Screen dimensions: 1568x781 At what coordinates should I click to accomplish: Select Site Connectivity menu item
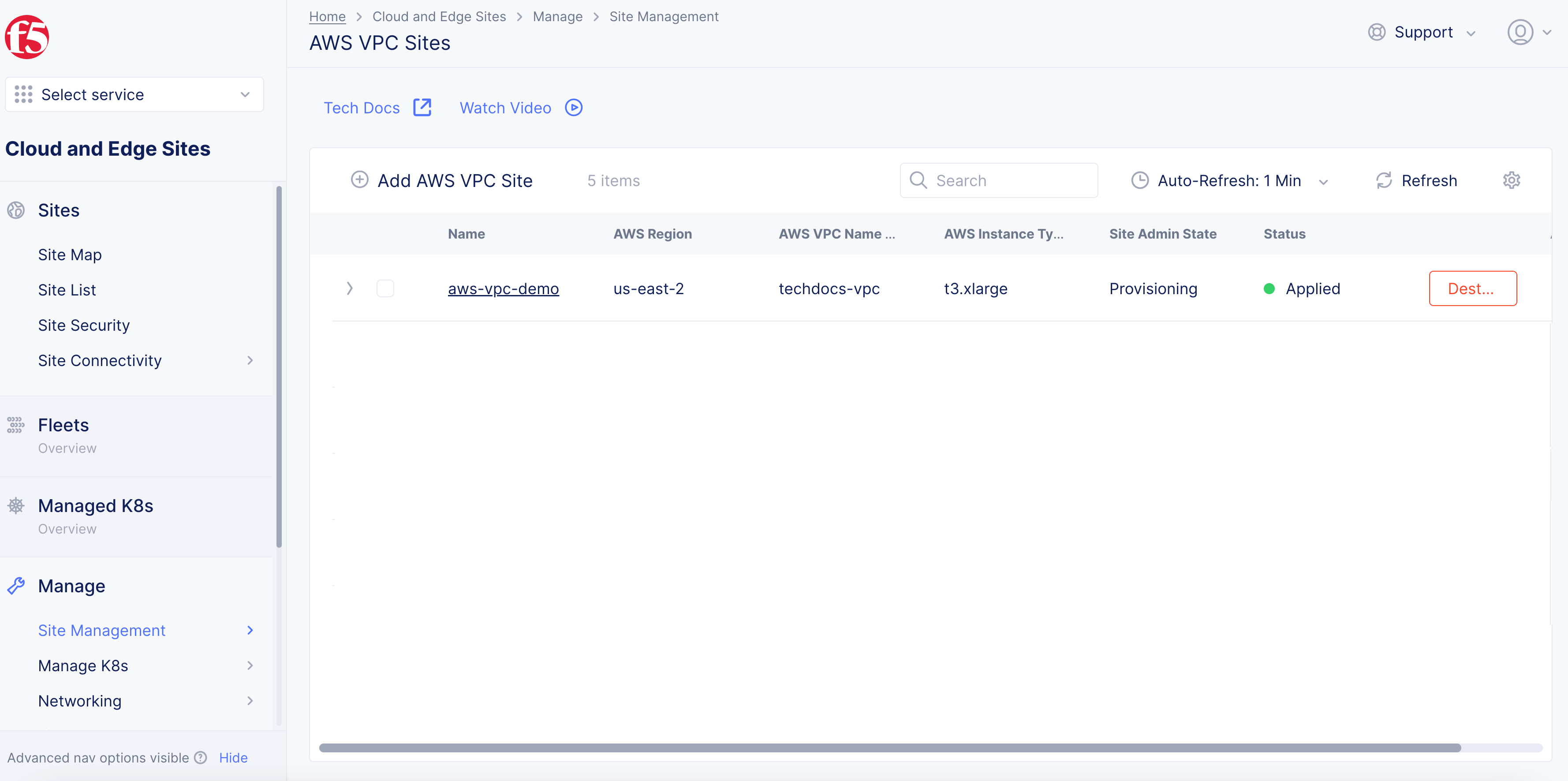[100, 360]
